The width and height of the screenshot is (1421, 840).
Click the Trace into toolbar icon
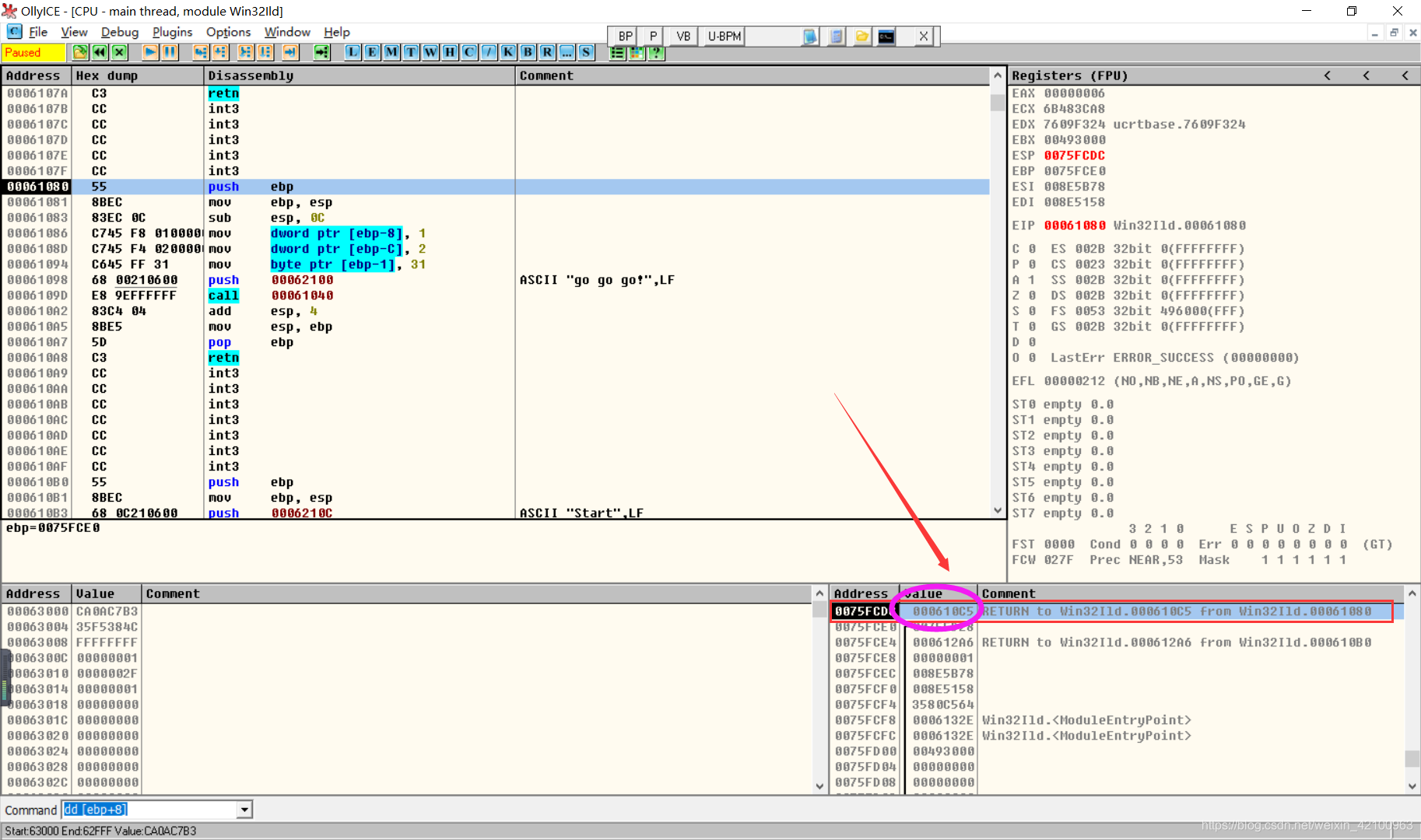[x=246, y=52]
